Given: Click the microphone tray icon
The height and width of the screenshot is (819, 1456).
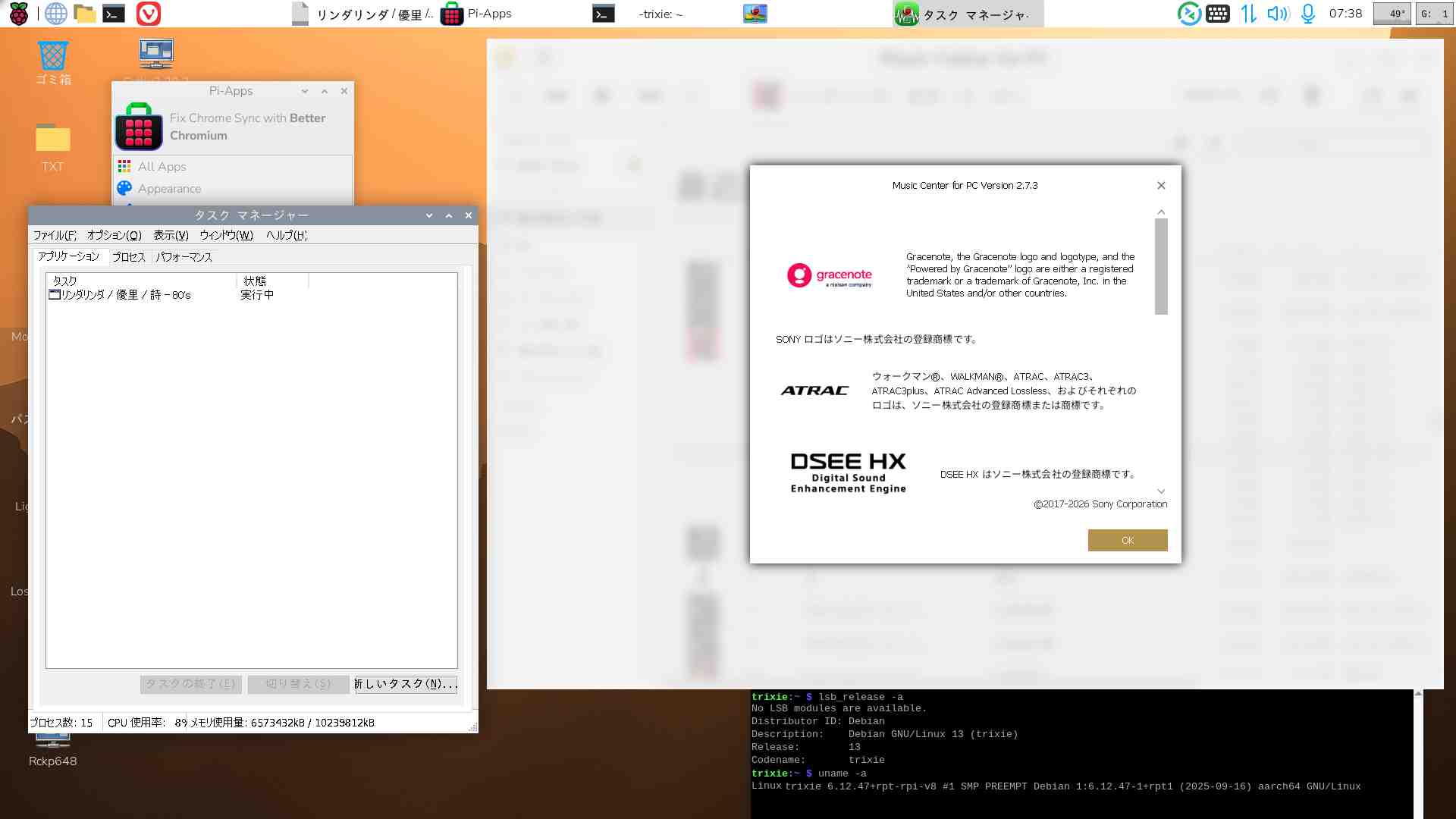Looking at the screenshot, I should click(1308, 14).
